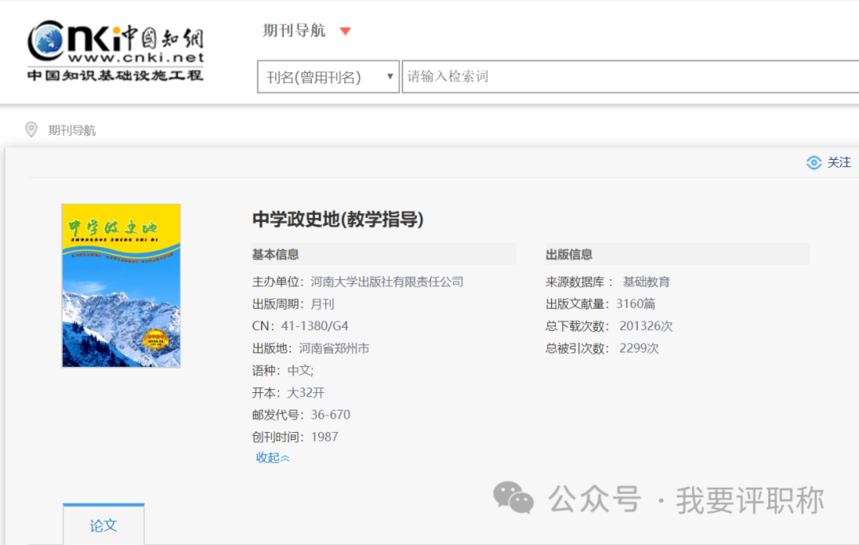Screen dimensions: 859x545
Task: Open the 中学政史地 journal cover thumbnail
Action: [121, 285]
